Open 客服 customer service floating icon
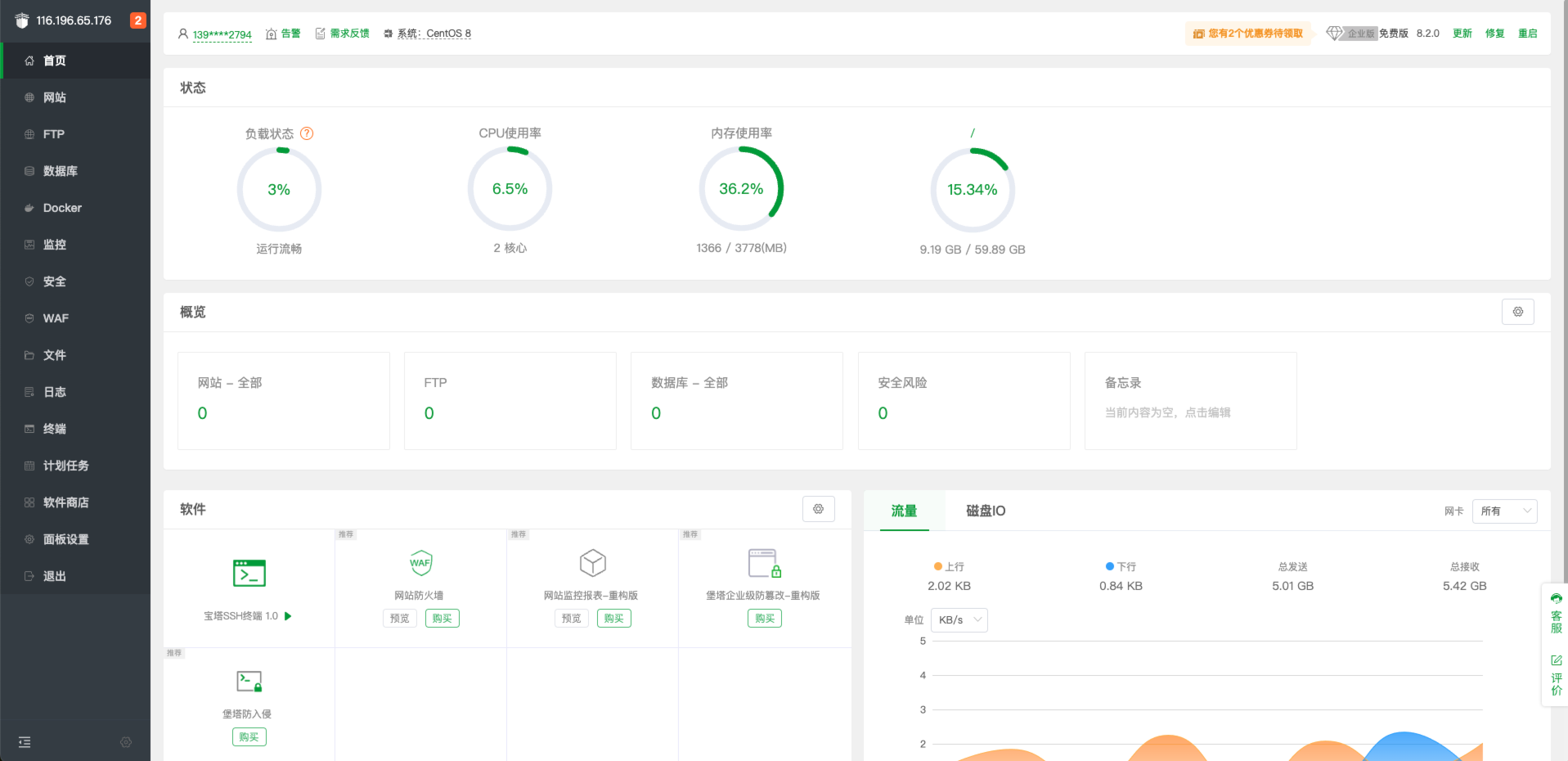The height and width of the screenshot is (761, 1568). pos(1556,614)
